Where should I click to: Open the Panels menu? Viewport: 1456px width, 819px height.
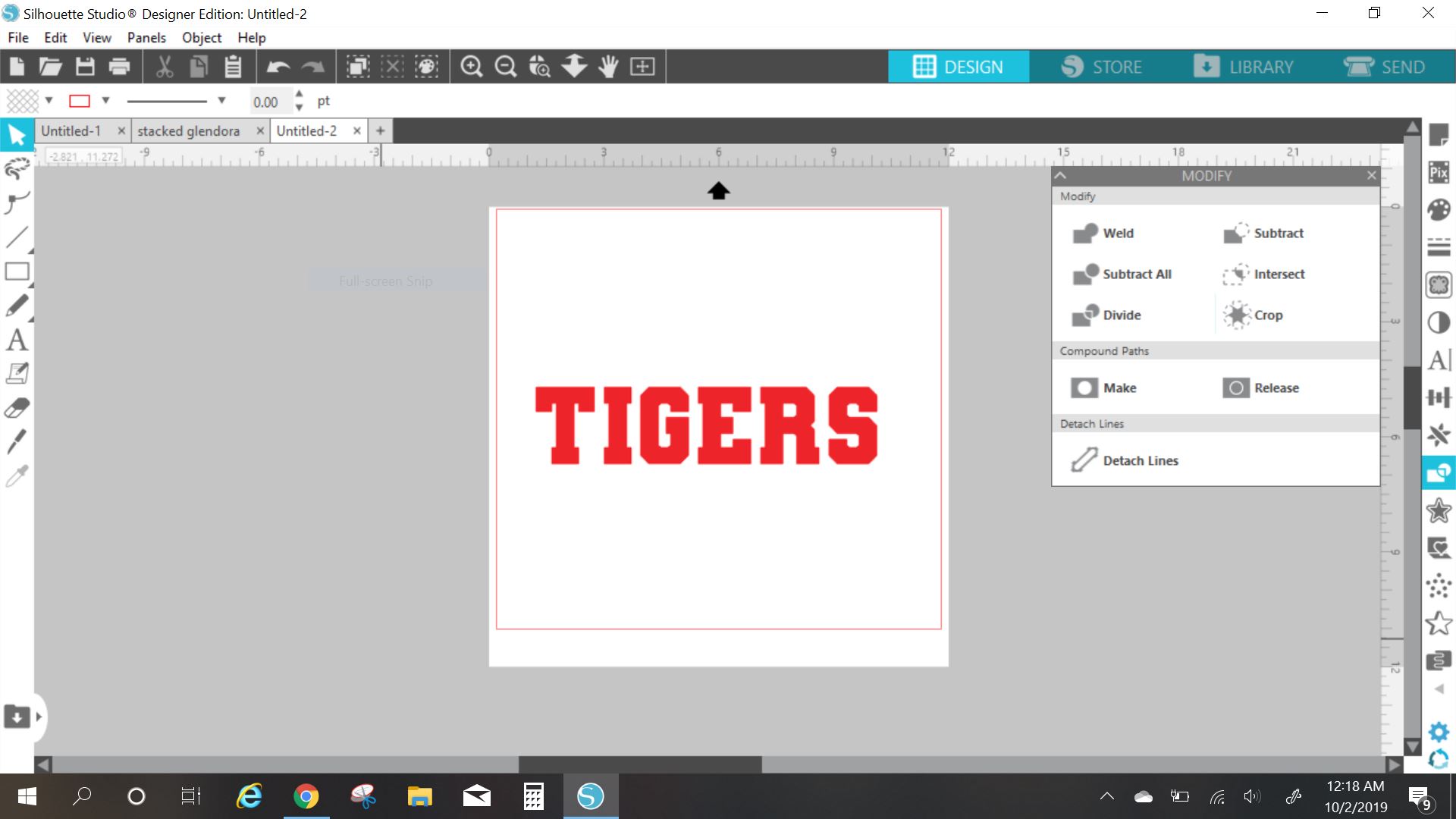(146, 37)
